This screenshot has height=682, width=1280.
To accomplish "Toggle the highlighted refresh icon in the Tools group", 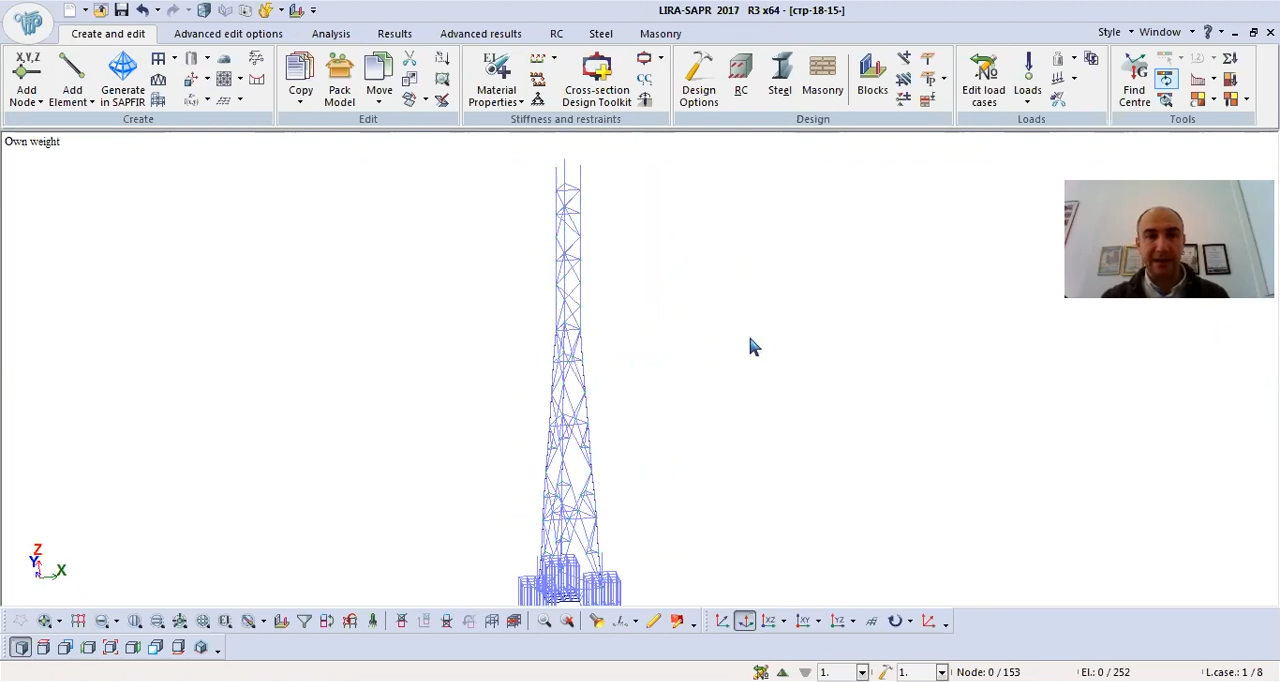I will 1166,79.
